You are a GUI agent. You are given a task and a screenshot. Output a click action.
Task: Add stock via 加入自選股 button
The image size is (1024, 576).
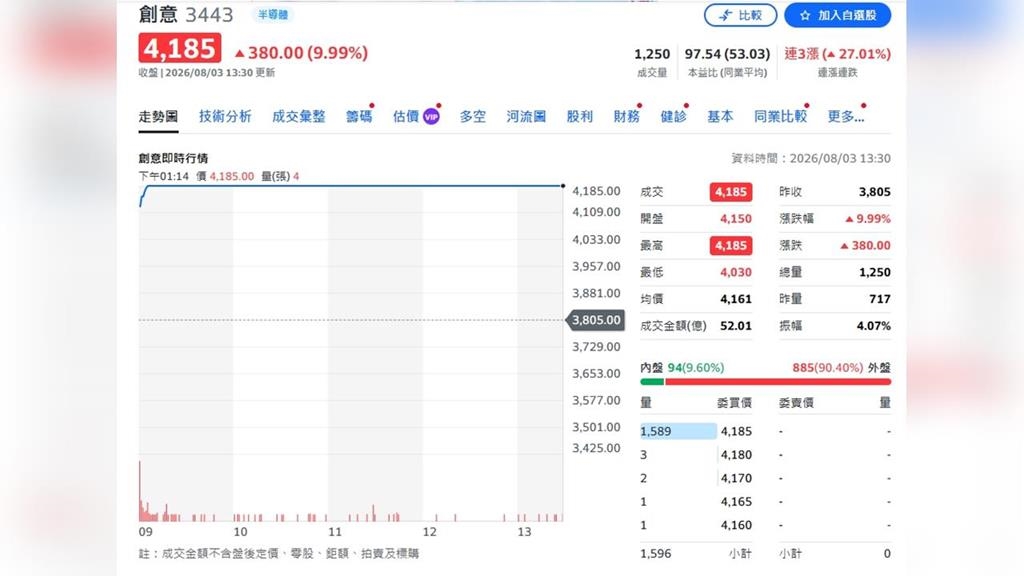pos(837,15)
